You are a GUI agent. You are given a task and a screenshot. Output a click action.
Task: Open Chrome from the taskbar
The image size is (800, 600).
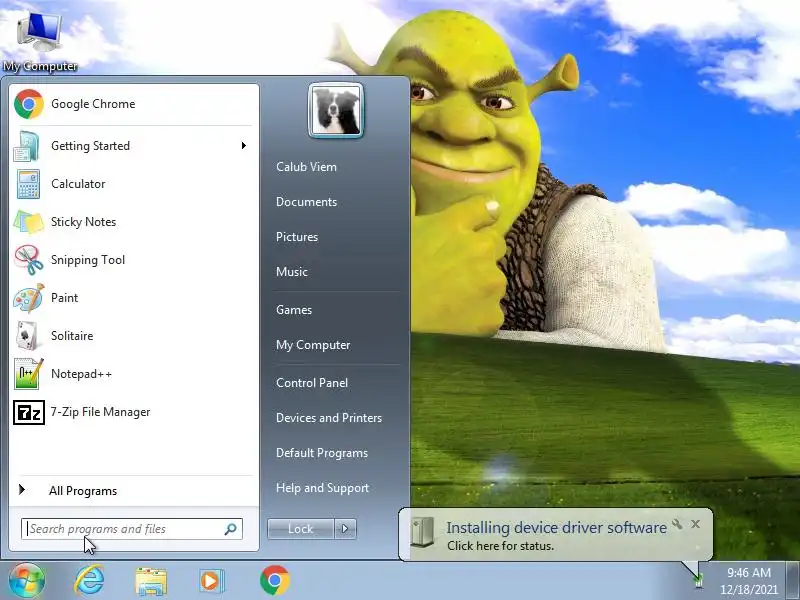[x=274, y=581]
